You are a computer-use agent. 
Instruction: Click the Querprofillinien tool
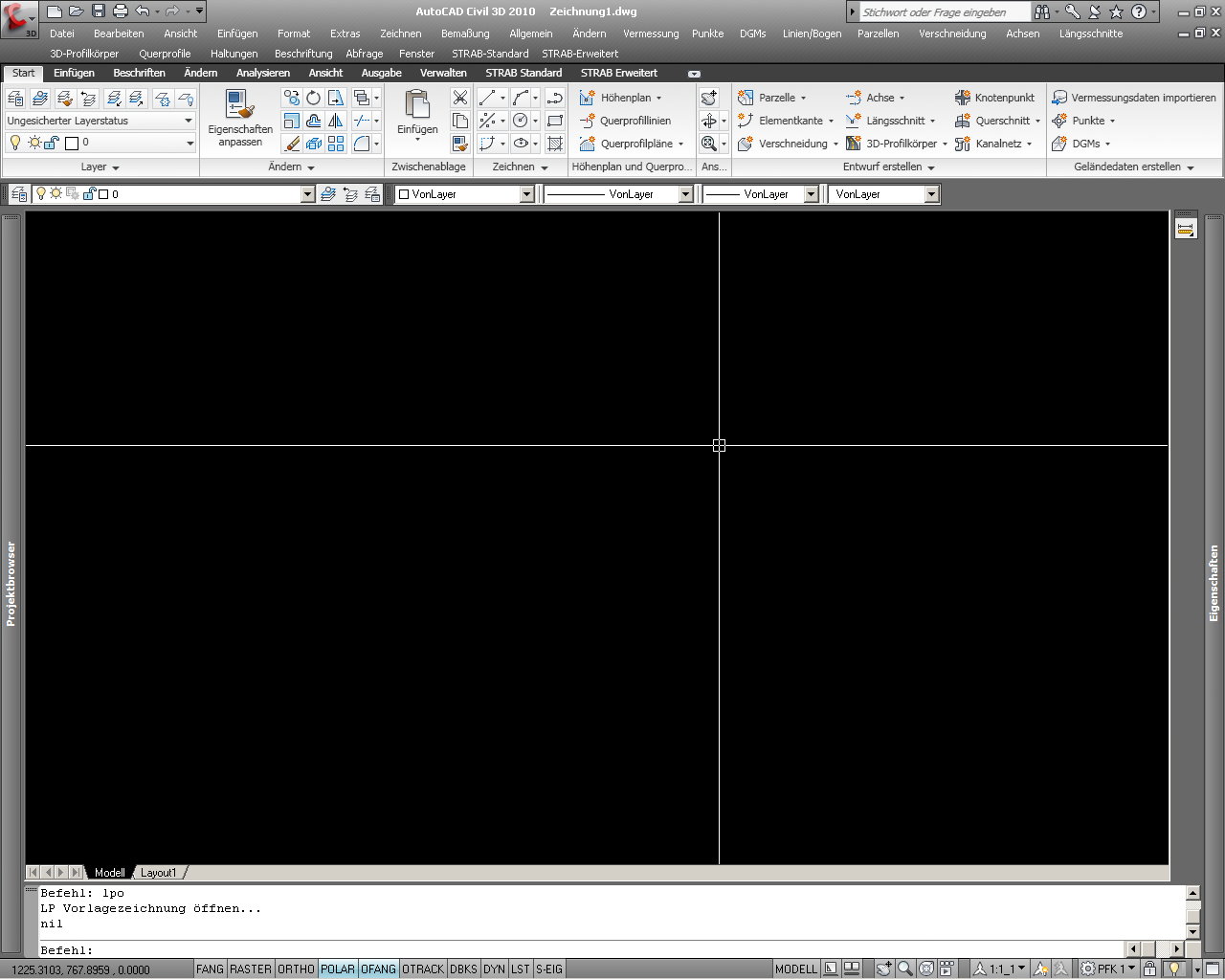(x=625, y=121)
